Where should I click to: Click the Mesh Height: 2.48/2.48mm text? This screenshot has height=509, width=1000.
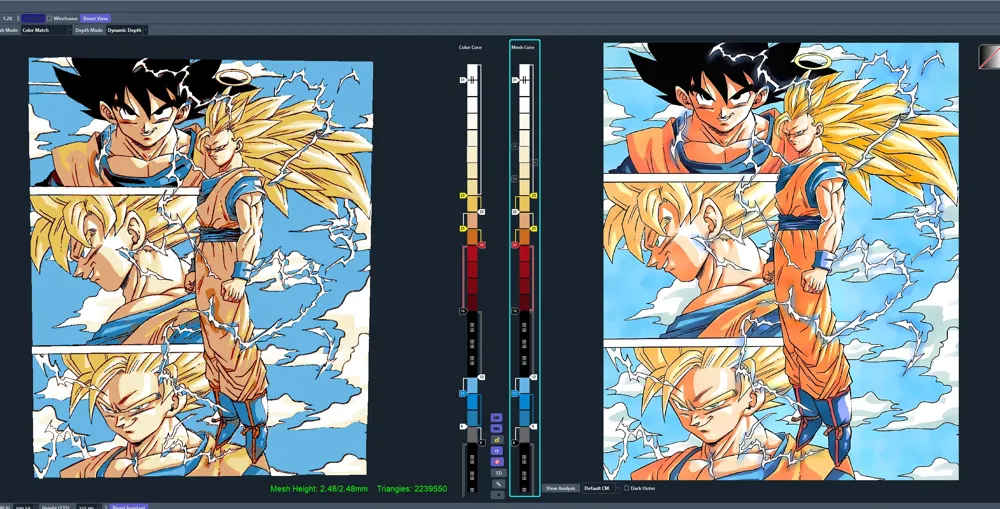coord(319,489)
